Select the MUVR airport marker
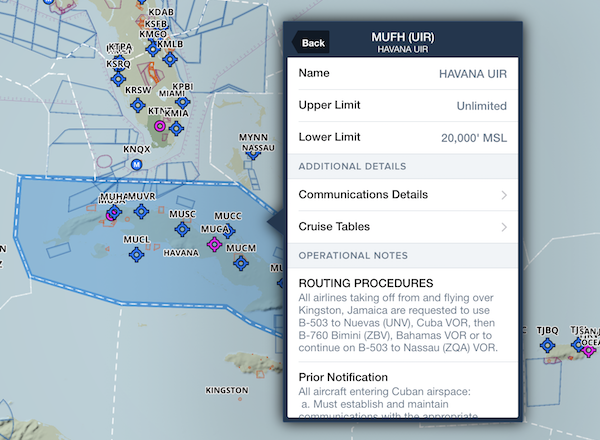This screenshot has height=440, width=600. click(143, 211)
